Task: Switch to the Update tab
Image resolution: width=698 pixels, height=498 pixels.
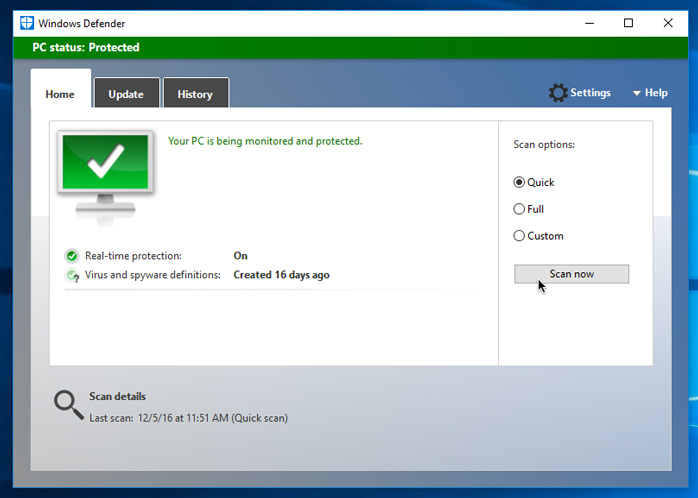Action: [126, 94]
